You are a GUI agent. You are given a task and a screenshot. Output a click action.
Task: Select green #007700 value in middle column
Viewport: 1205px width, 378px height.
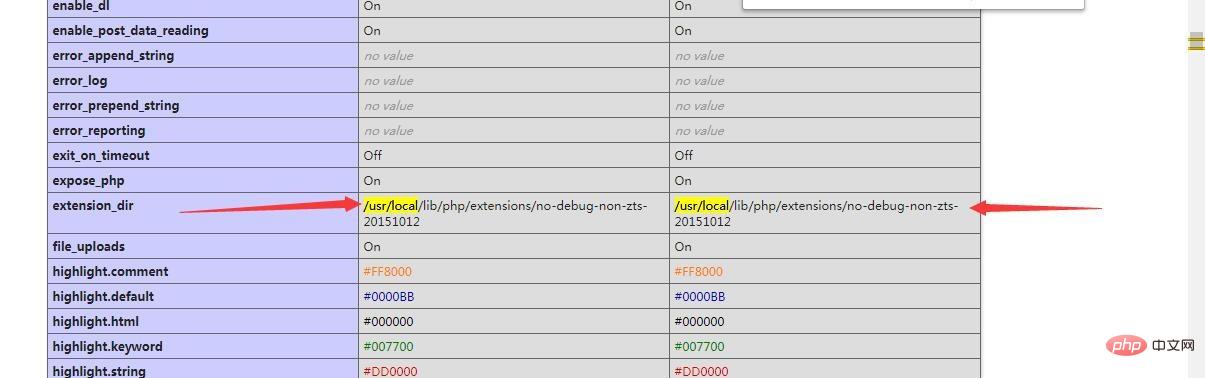(389, 347)
